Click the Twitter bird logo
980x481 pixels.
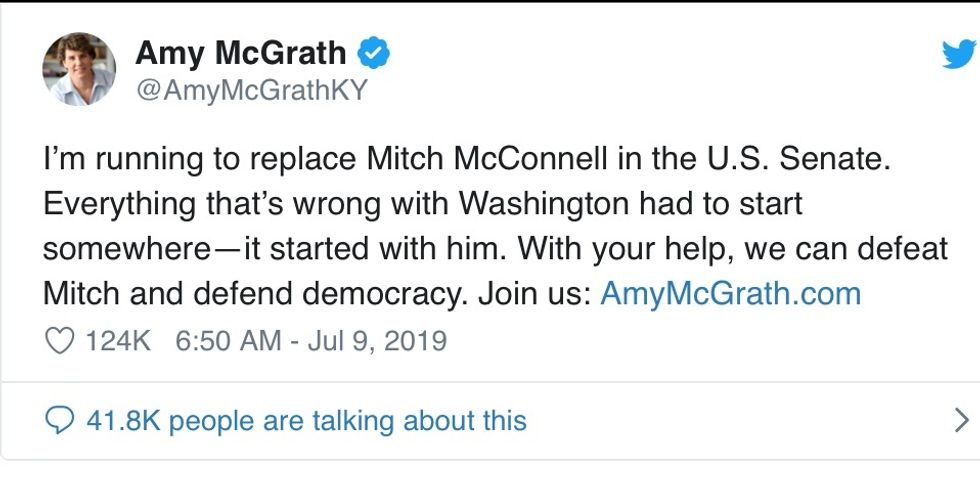pyautogui.click(x=957, y=55)
